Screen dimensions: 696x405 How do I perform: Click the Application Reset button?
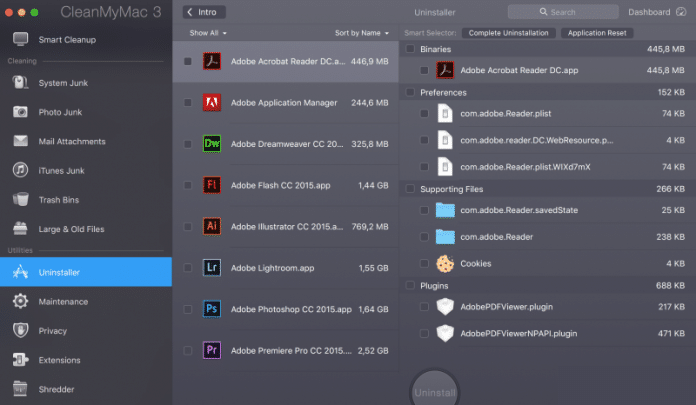tap(597, 33)
